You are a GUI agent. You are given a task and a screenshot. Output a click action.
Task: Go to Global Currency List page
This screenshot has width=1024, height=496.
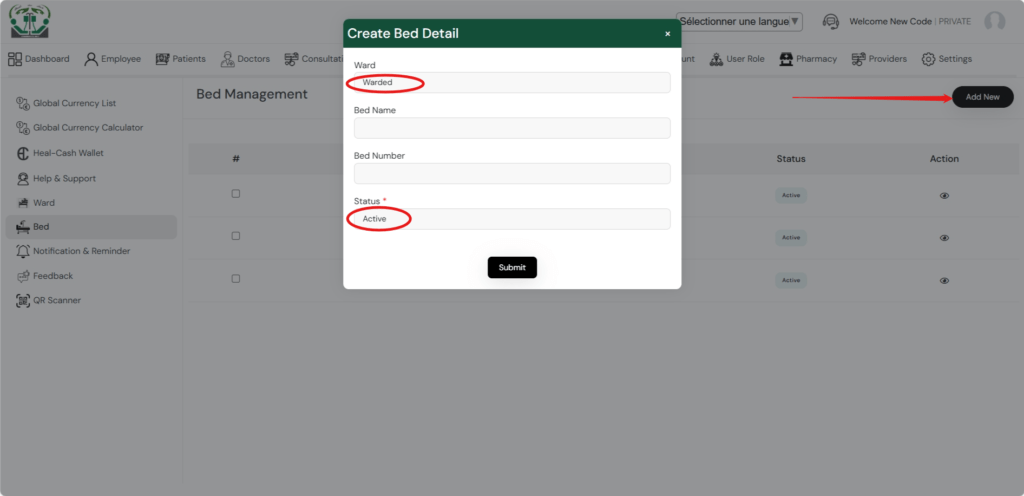click(x=74, y=103)
